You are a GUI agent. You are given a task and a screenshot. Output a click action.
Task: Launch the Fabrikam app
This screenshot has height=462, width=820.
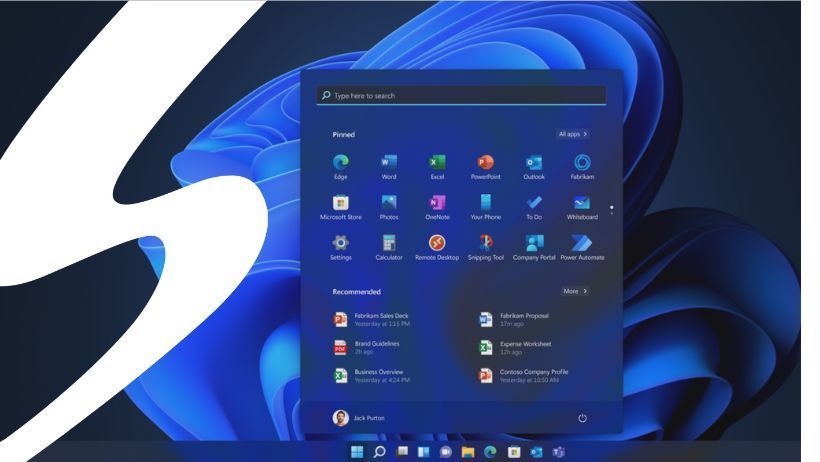pyautogui.click(x=582, y=167)
